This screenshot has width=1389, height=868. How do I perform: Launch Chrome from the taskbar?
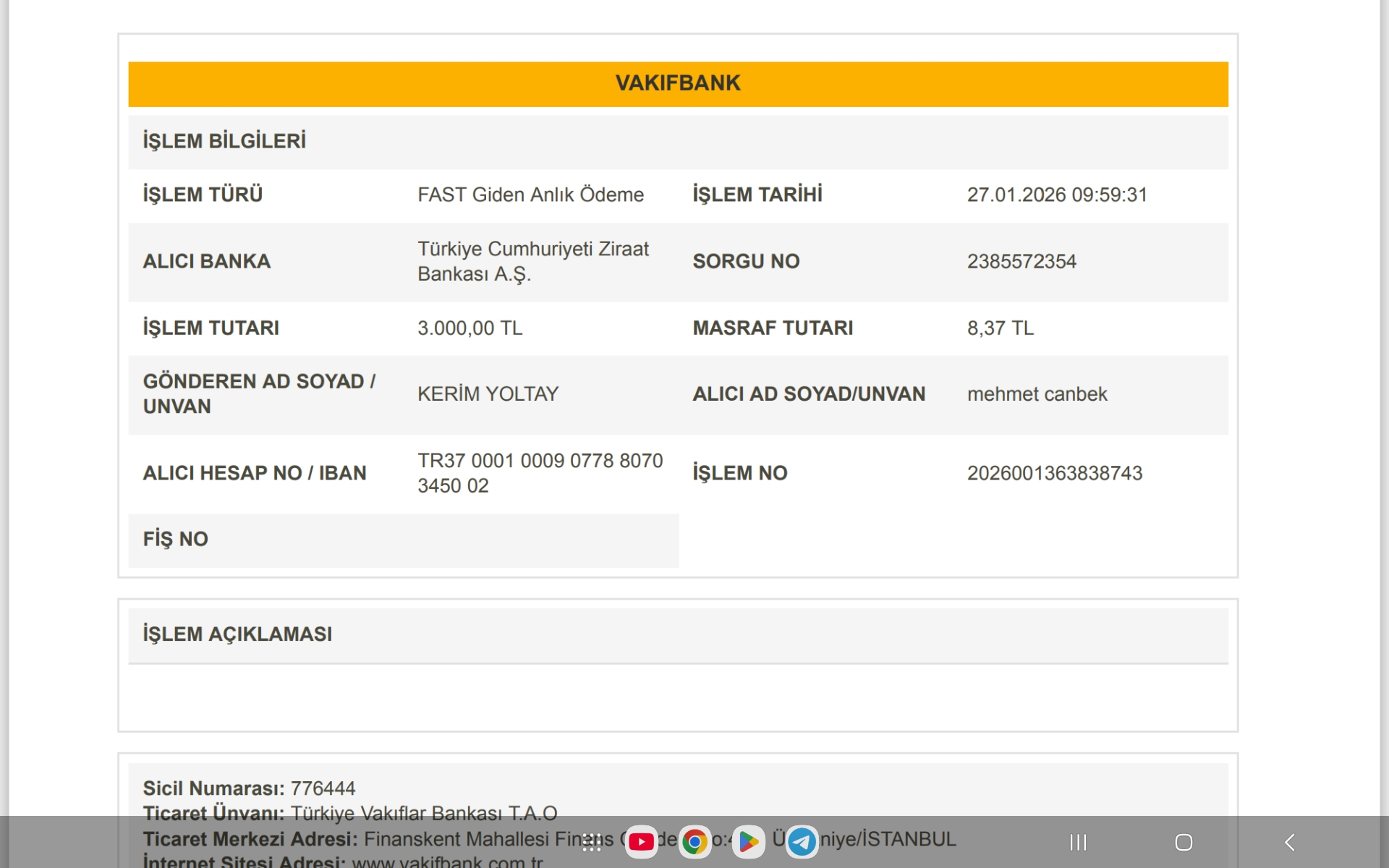(x=694, y=842)
